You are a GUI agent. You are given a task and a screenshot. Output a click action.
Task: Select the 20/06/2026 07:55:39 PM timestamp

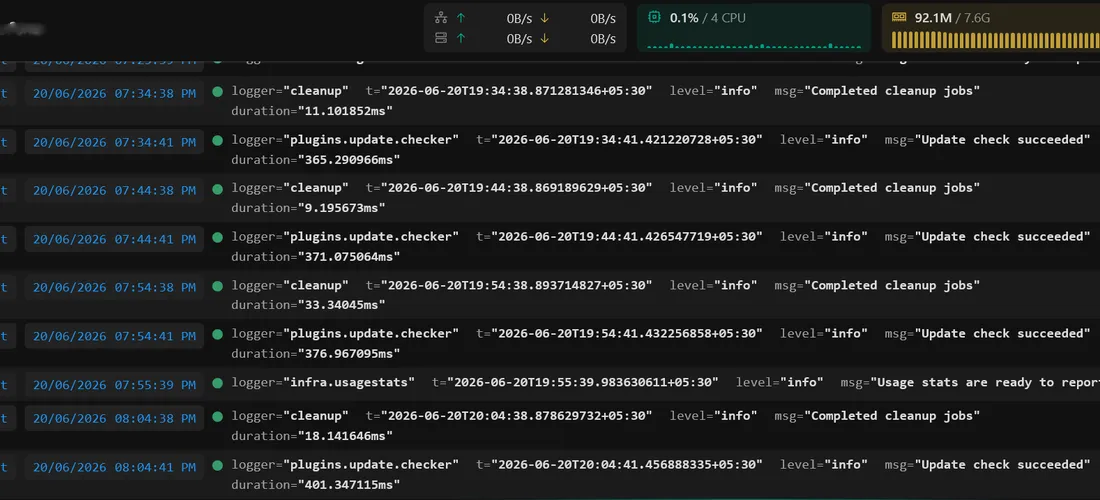114,384
